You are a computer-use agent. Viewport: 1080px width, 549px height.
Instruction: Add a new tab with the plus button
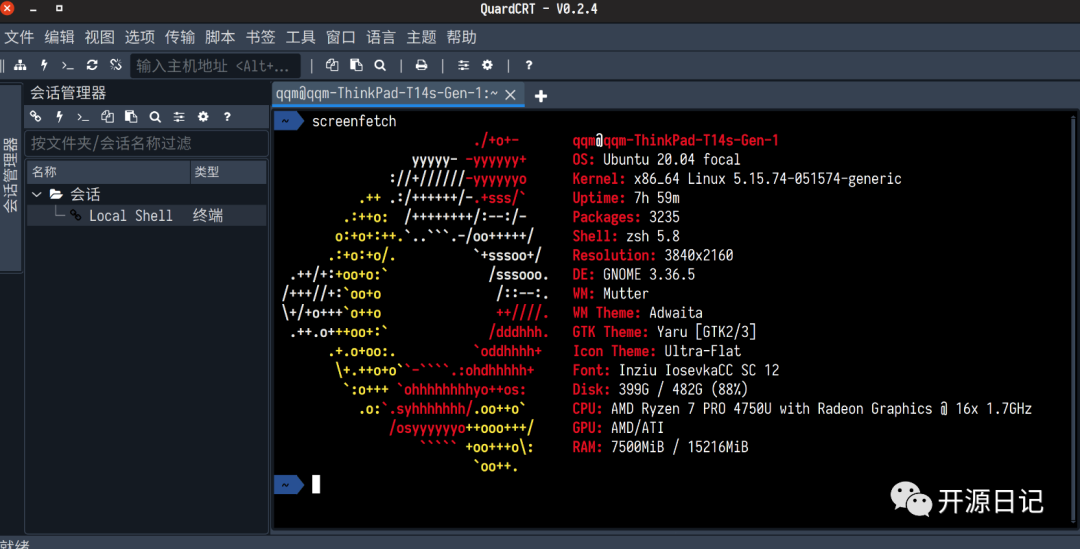(x=541, y=96)
